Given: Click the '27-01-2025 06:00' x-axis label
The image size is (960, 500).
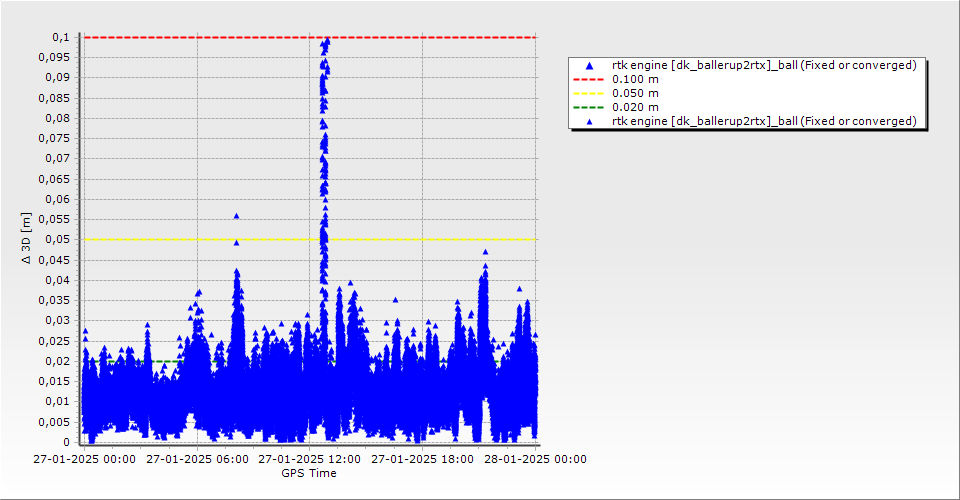Looking at the screenshot, I should pyautogui.click(x=197, y=459).
